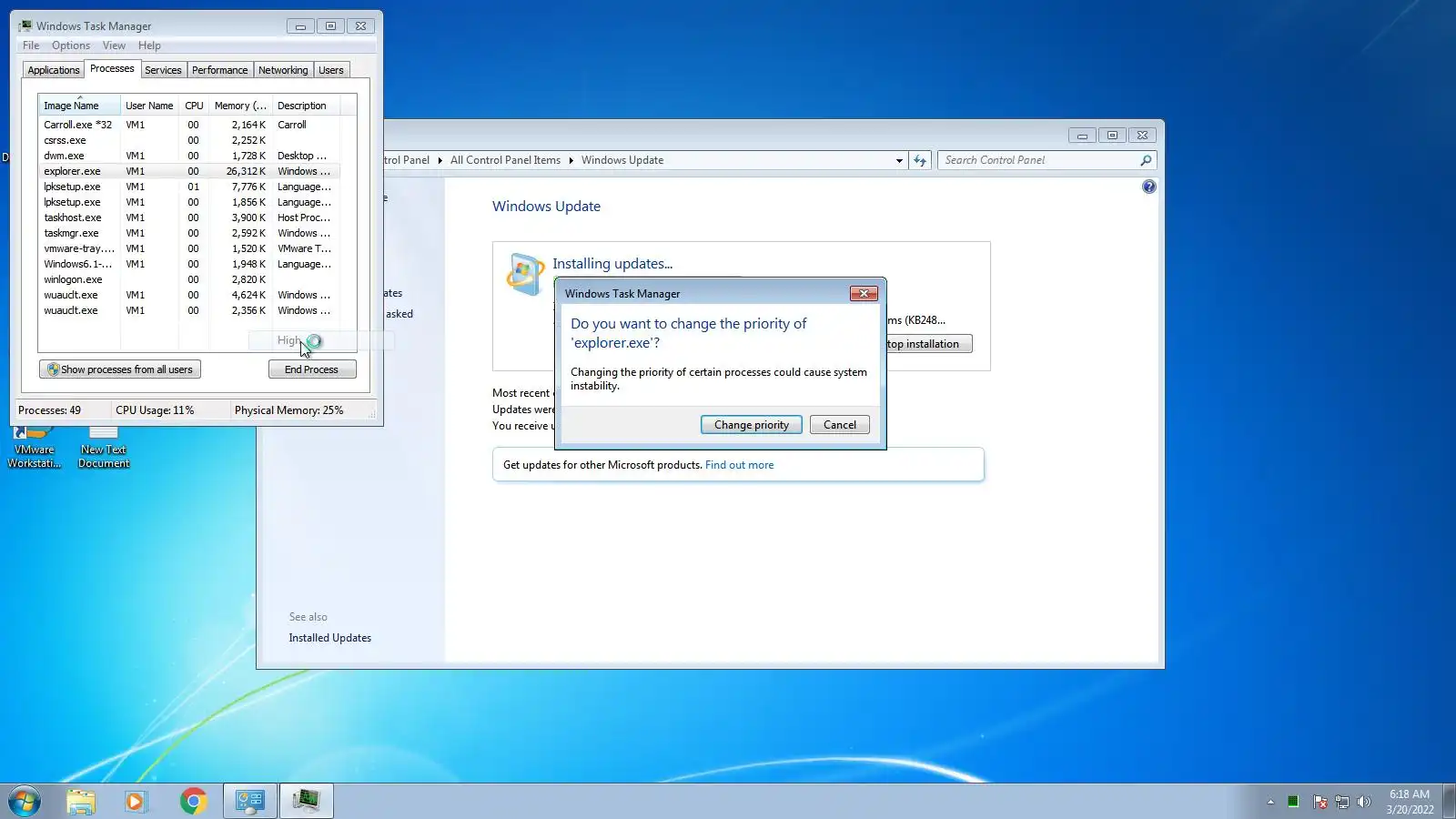This screenshot has width=1456, height=819.
Task: Open the File menu in Task Manager
Action: coord(31,45)
